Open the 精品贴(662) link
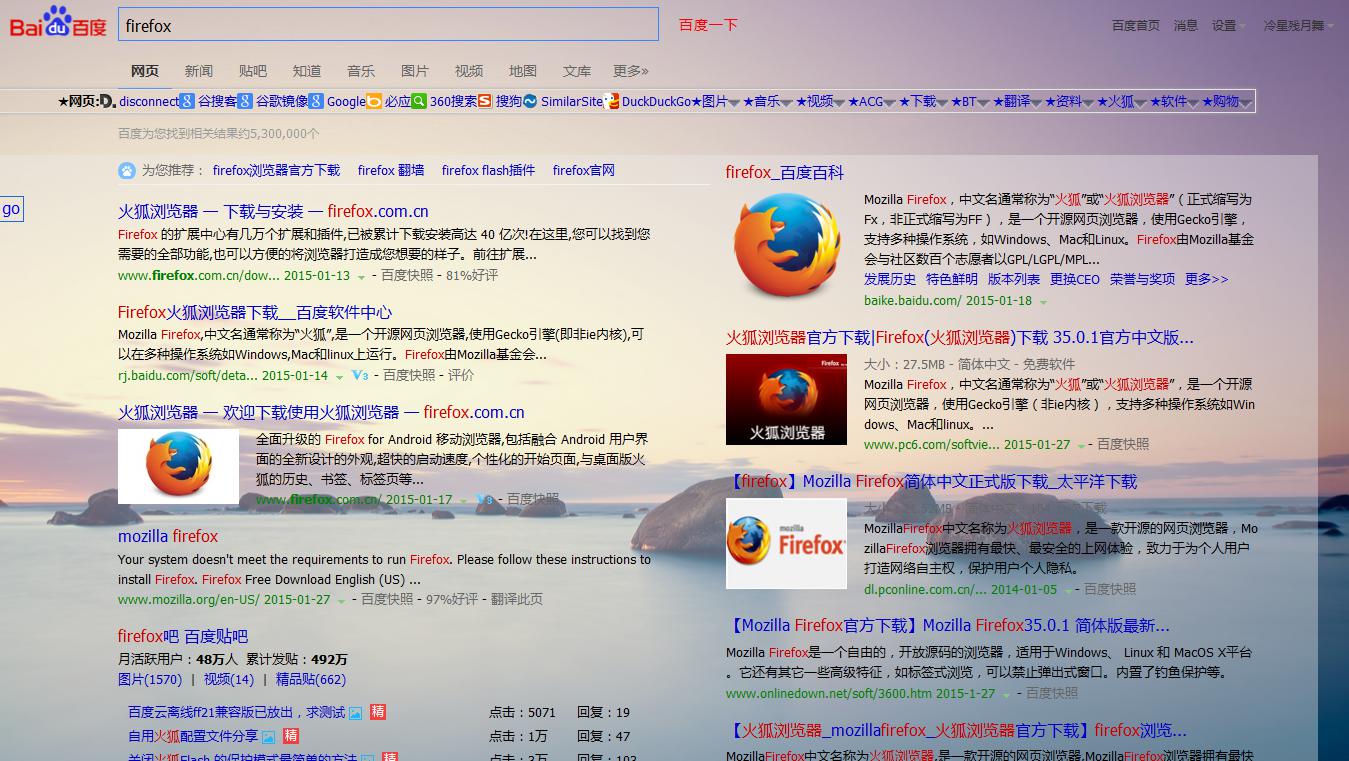This screenshot has width=1349, height=761. [311, 680]
